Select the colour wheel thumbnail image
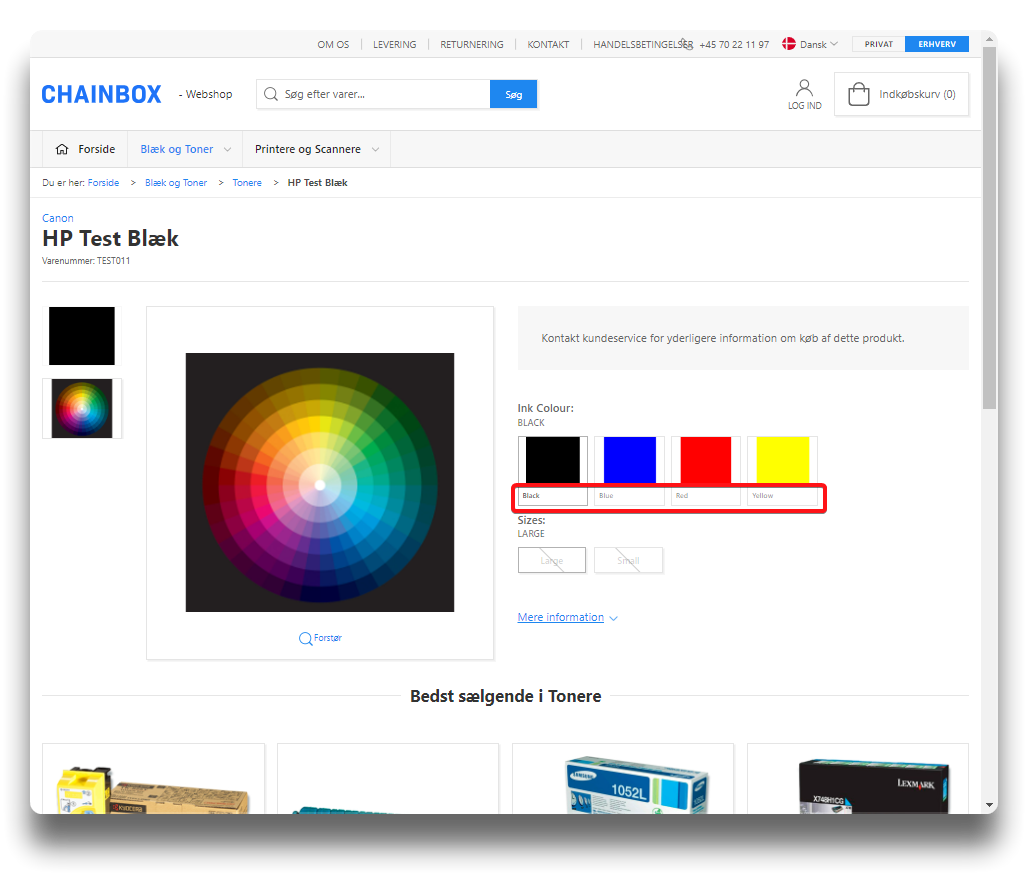The image size is (1028, 876). click(x=82, y=408)
